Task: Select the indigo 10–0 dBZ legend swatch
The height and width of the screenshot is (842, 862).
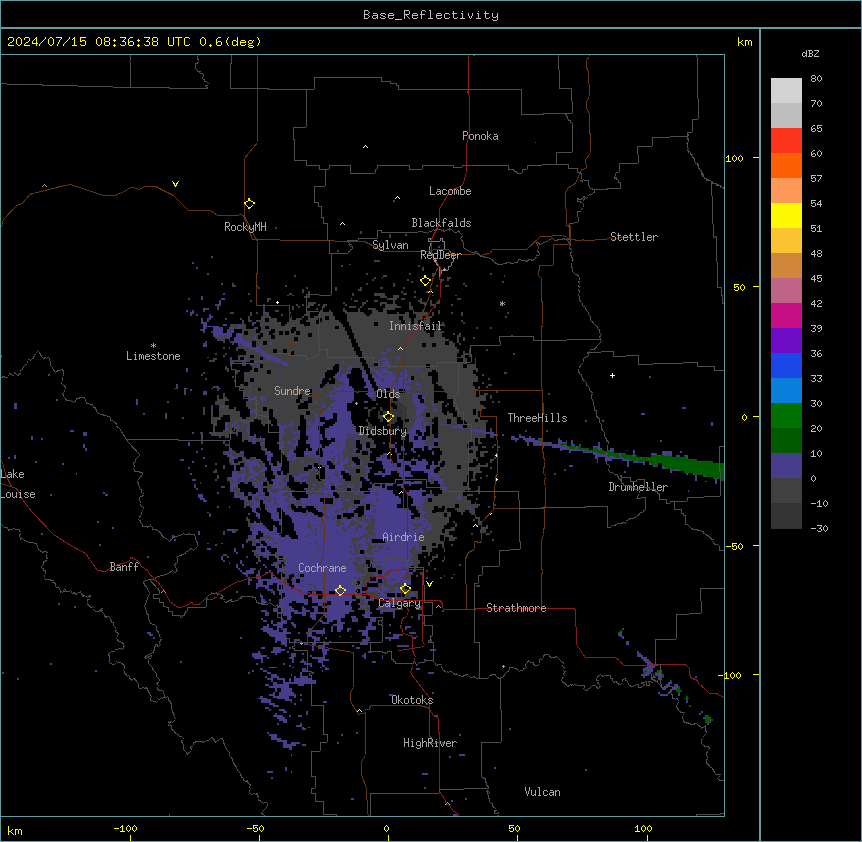Action: [786, 466]
